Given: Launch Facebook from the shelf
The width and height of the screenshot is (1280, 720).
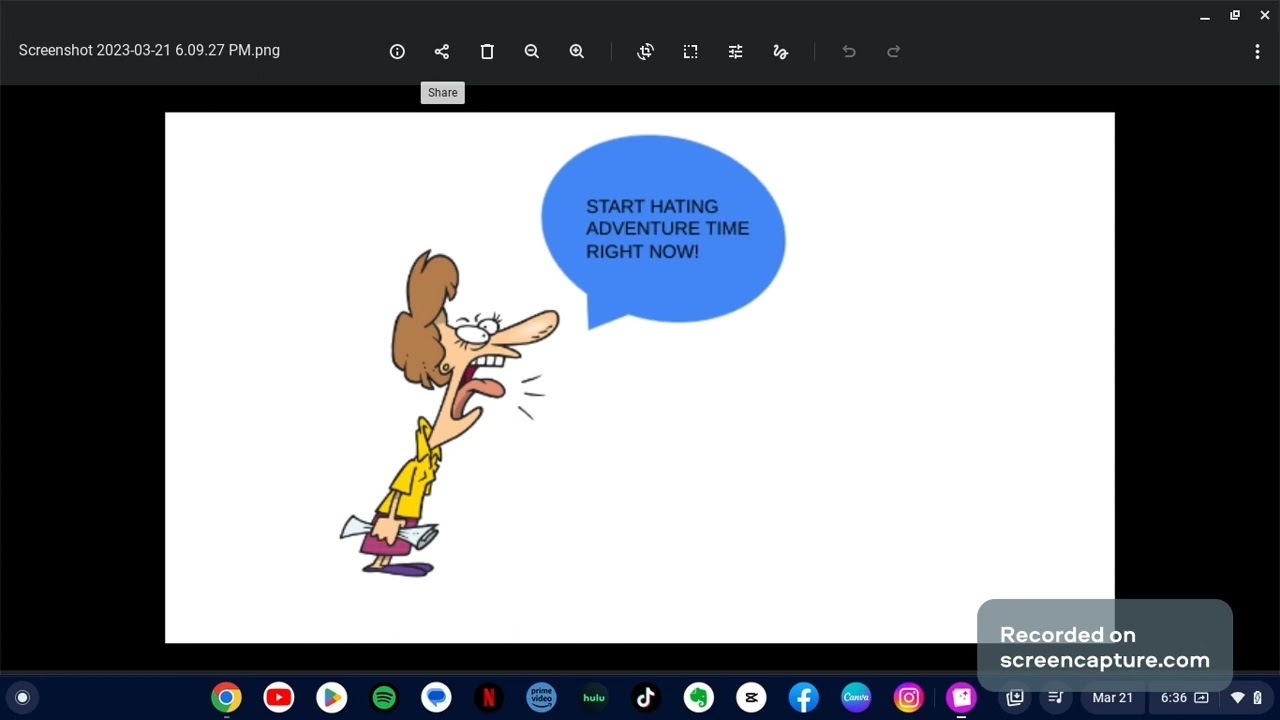Looking at the screenshot, I should [x=804, y=698].
